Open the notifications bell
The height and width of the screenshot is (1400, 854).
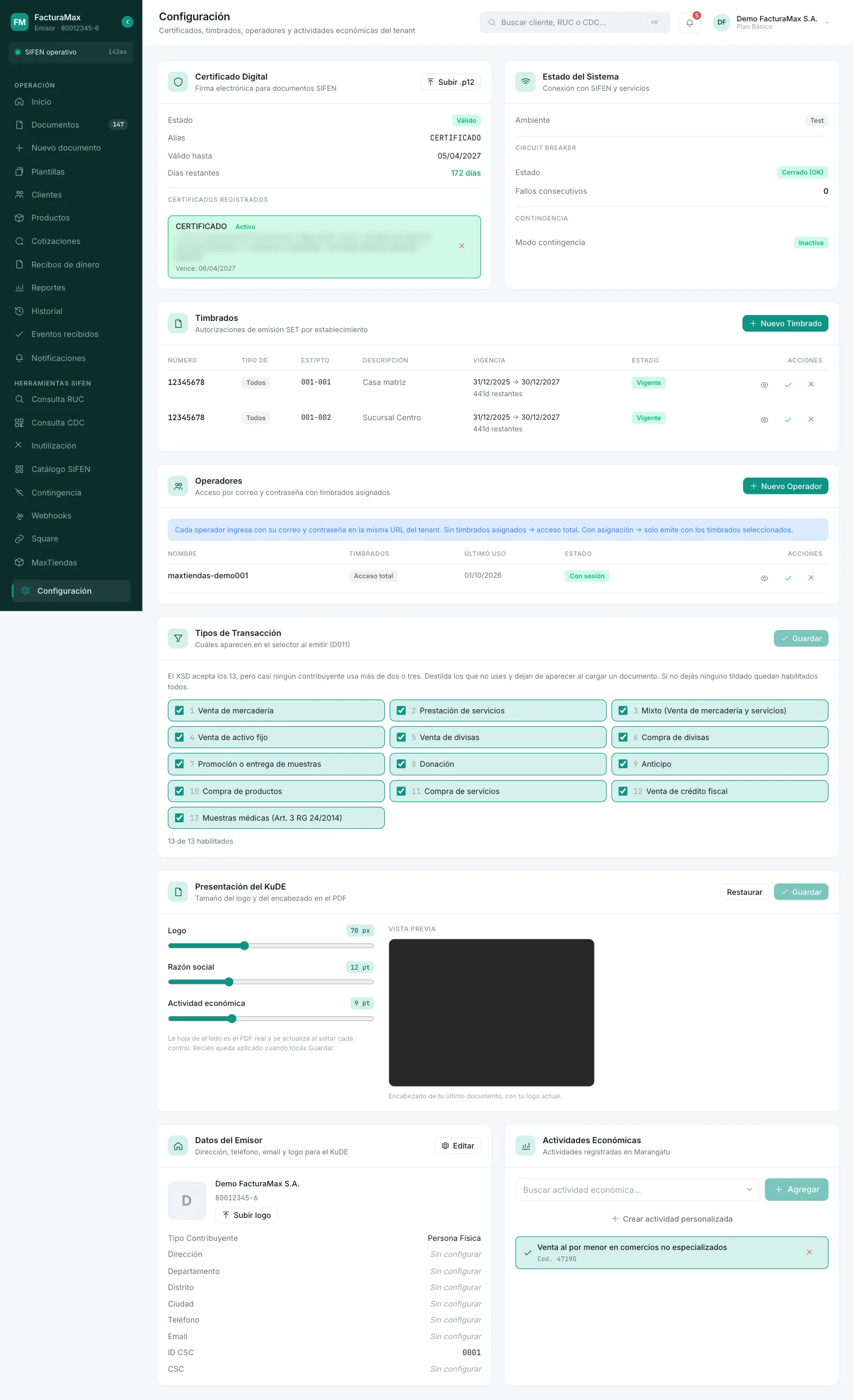coord(689,23)
